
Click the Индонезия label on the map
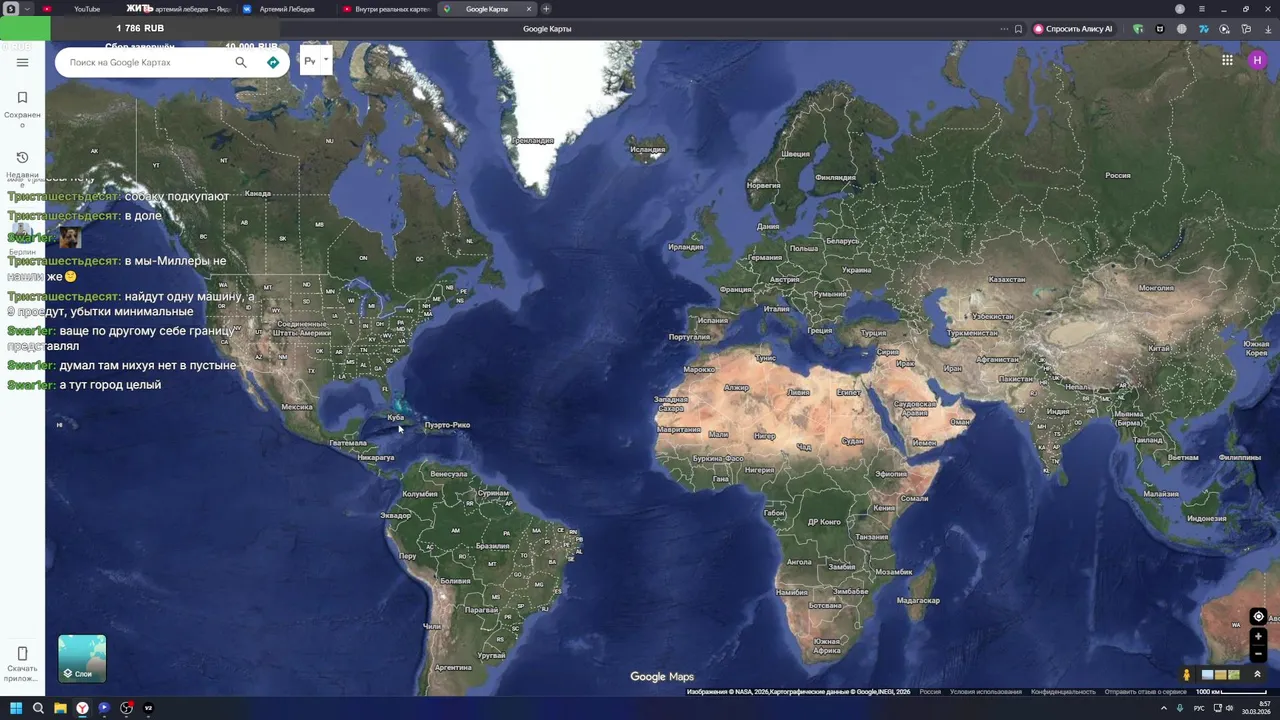coord(1206,518)
